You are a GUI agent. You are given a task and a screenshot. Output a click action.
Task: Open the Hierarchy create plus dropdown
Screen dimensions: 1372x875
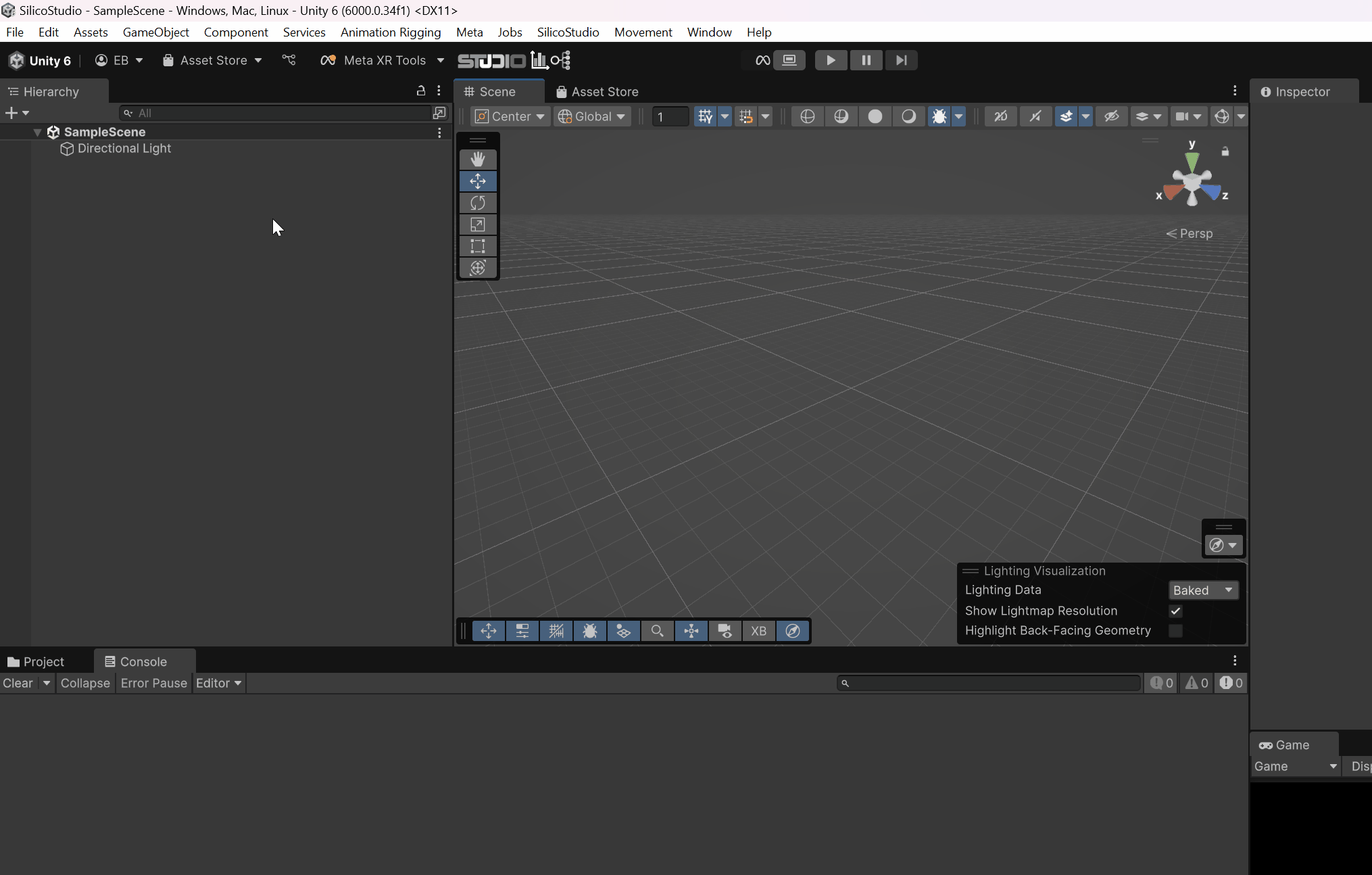tap(16, 113)
